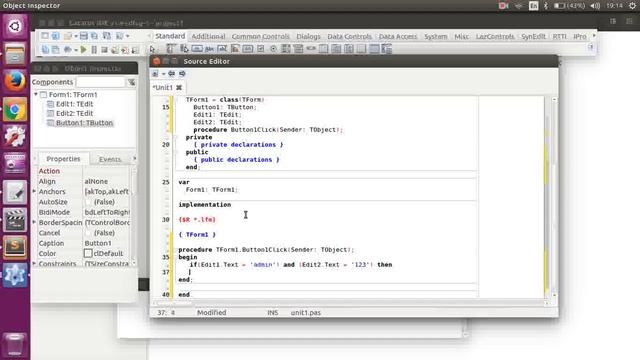The width and height of the screenshot is (640, 360).
Task: Click the green Run arrow icon
Action: pyautogui.click(x=83, y=49)
